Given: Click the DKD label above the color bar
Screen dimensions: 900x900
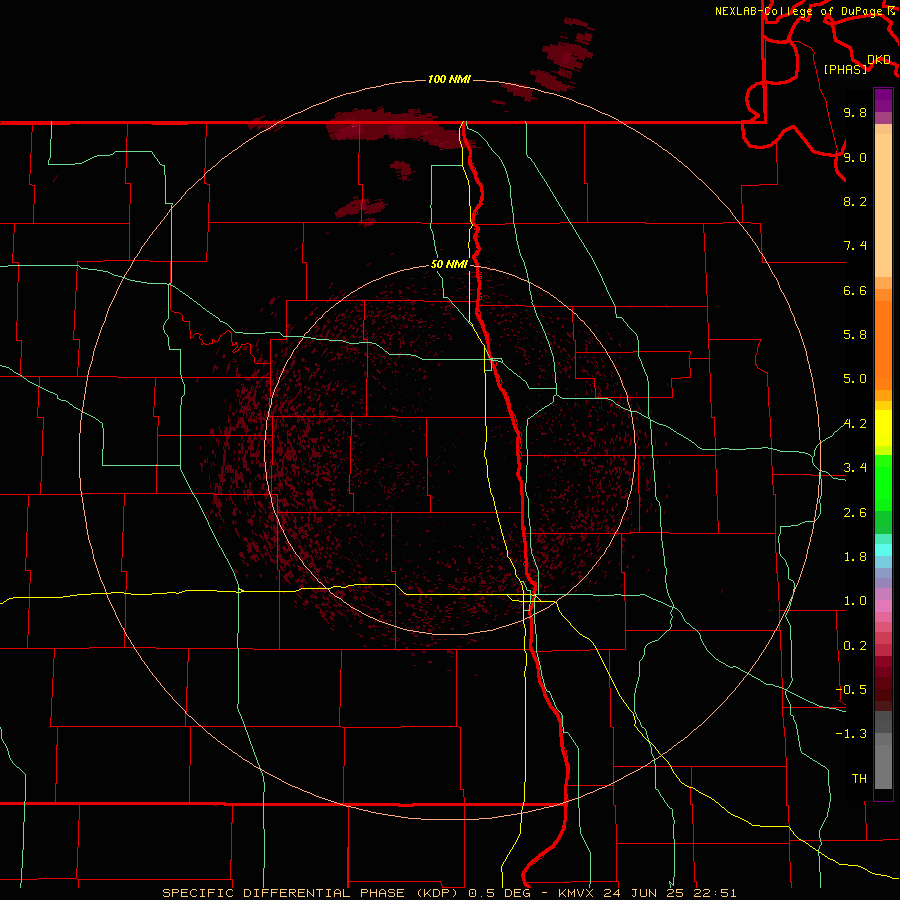Looking at the screenshot, I should coord(879,60).
